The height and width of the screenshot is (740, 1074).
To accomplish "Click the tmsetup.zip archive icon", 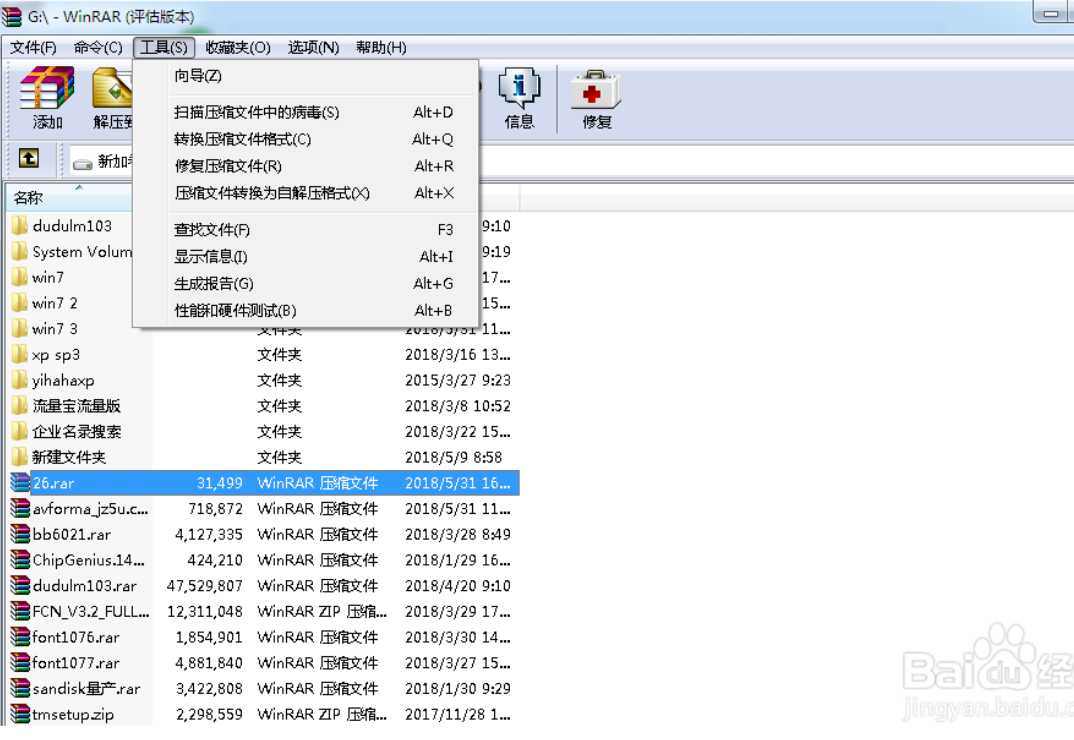I will (21, 714).
